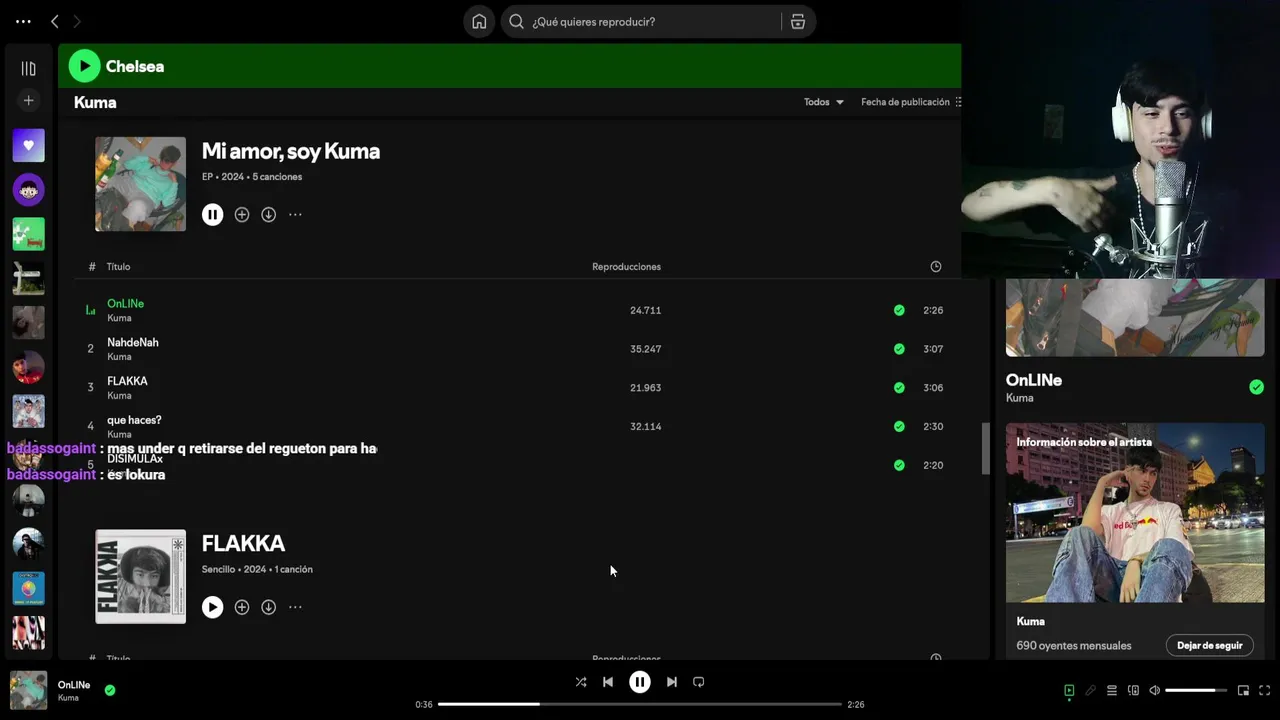Skip to next track

click(672, 682)
